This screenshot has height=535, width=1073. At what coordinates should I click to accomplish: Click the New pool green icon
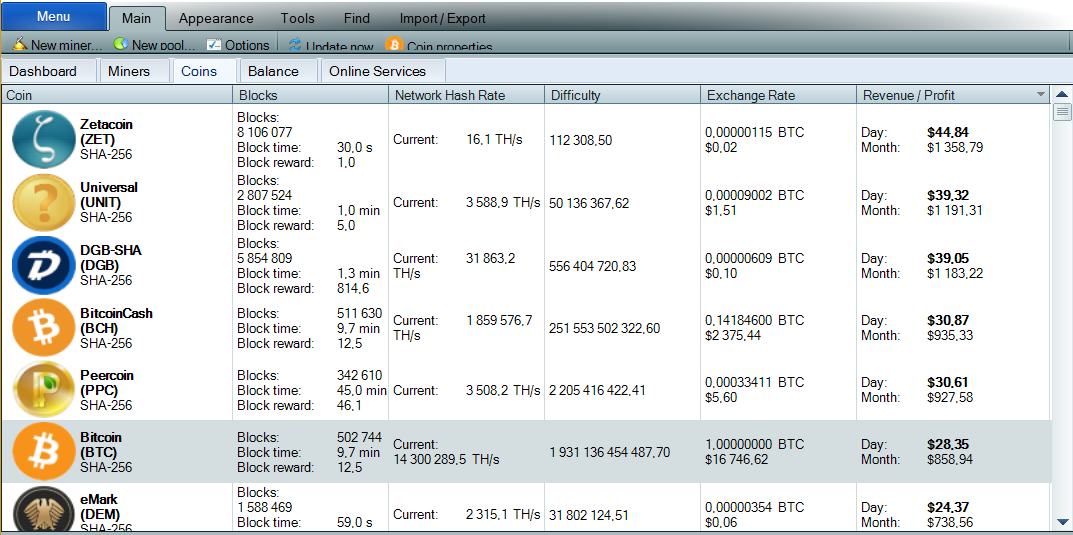[x=120, y=44]
